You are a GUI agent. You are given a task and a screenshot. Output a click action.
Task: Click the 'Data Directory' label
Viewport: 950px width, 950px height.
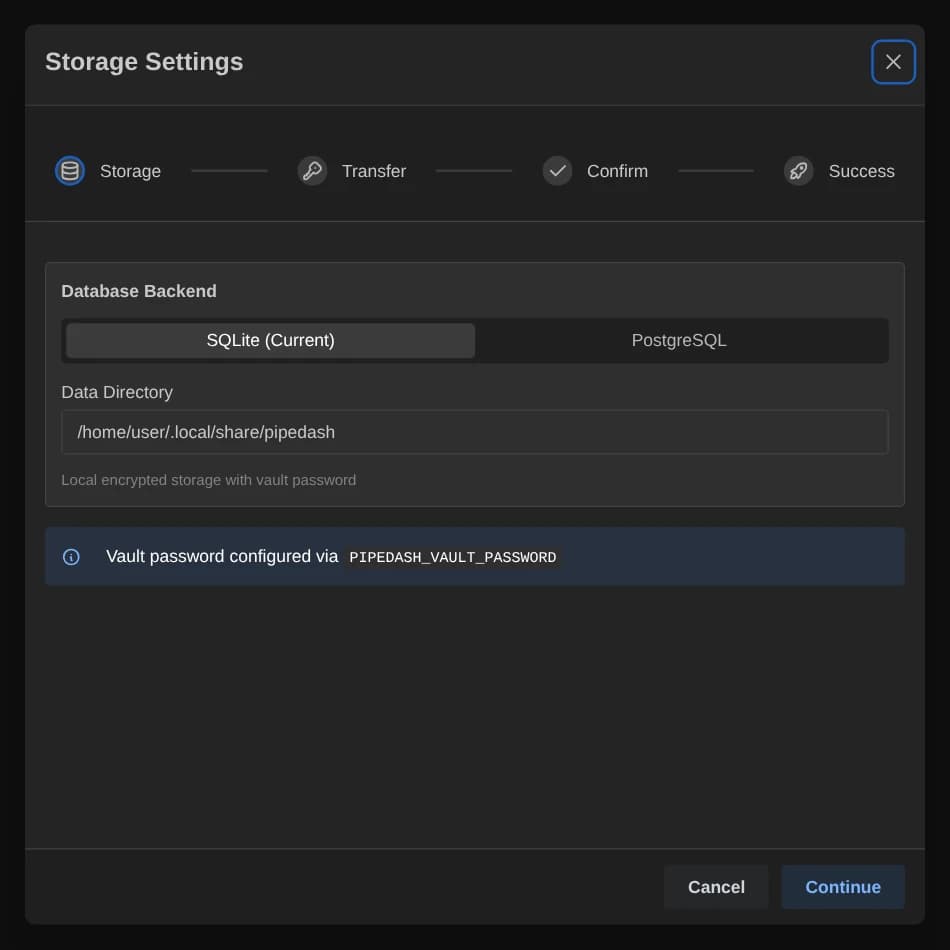(x=117, y=392)
